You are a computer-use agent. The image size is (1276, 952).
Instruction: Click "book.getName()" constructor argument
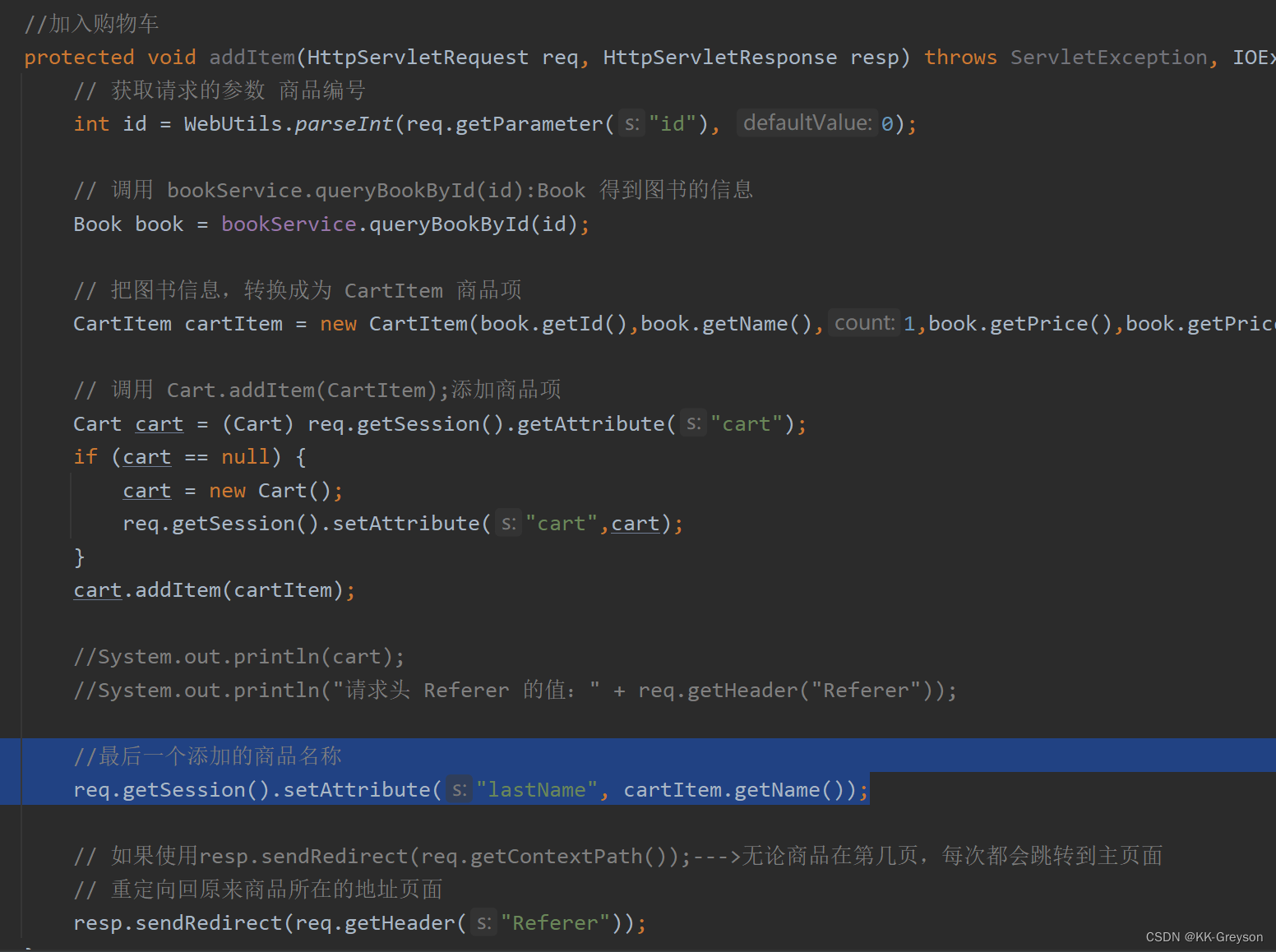[x=727, y=324]
